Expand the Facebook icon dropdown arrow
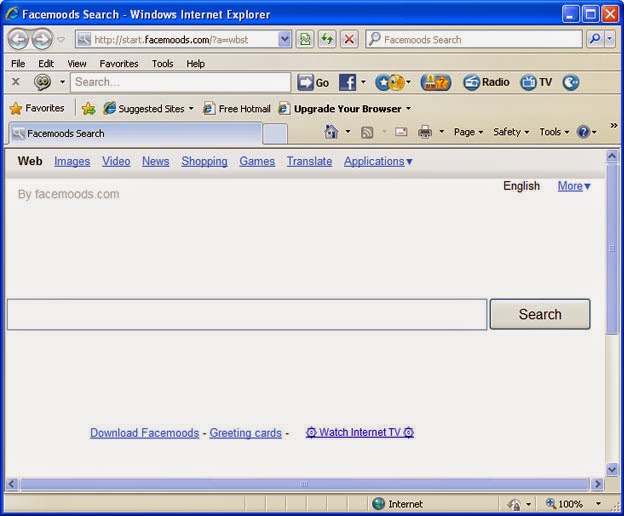Image resolution: width=624 pixels, height=516 pixels. click(x=363, y=82)
